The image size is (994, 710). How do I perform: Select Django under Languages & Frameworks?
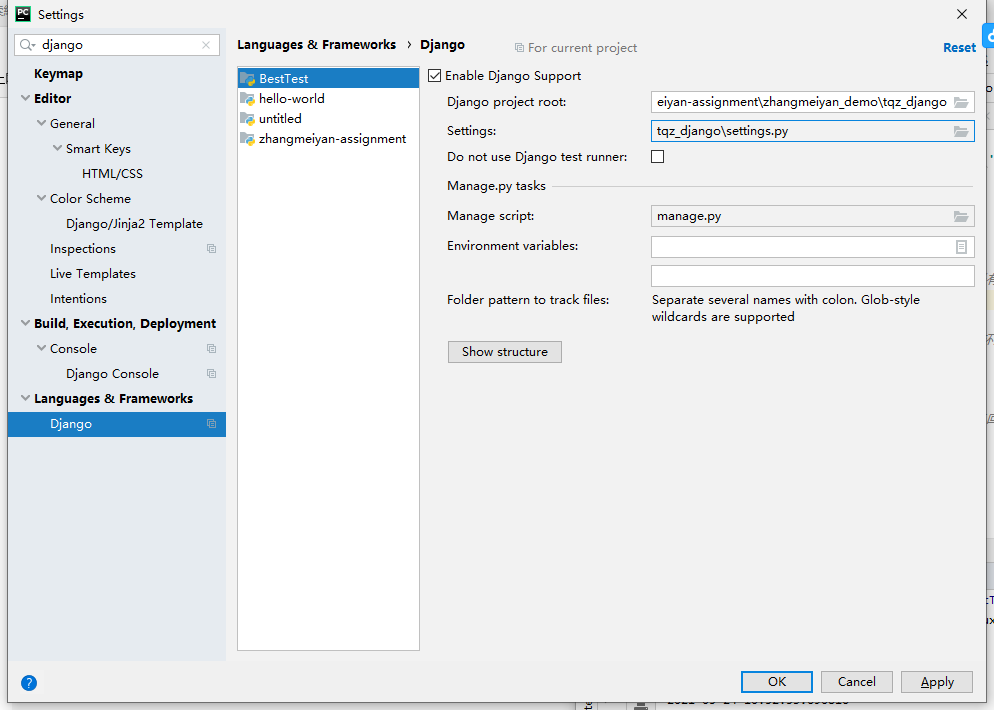[117, 423]
